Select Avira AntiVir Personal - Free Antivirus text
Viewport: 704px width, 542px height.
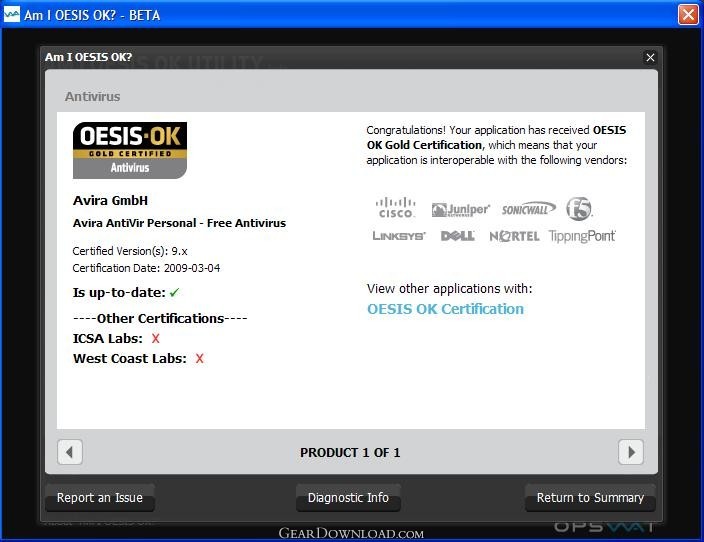pyautogui.click(x=179, y=223)
